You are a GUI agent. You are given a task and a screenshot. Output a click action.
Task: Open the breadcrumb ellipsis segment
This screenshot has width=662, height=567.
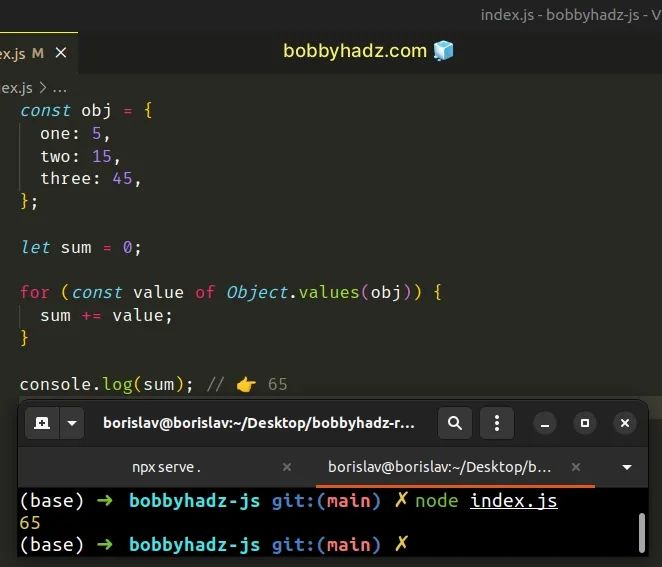click(x=60, y=89)
